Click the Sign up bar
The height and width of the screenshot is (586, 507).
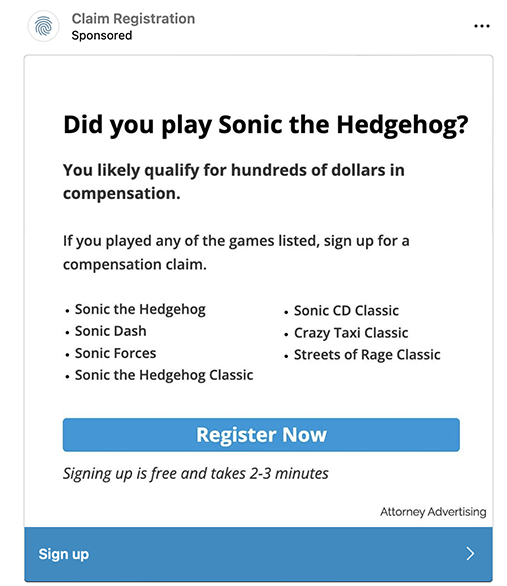point(259,554)
